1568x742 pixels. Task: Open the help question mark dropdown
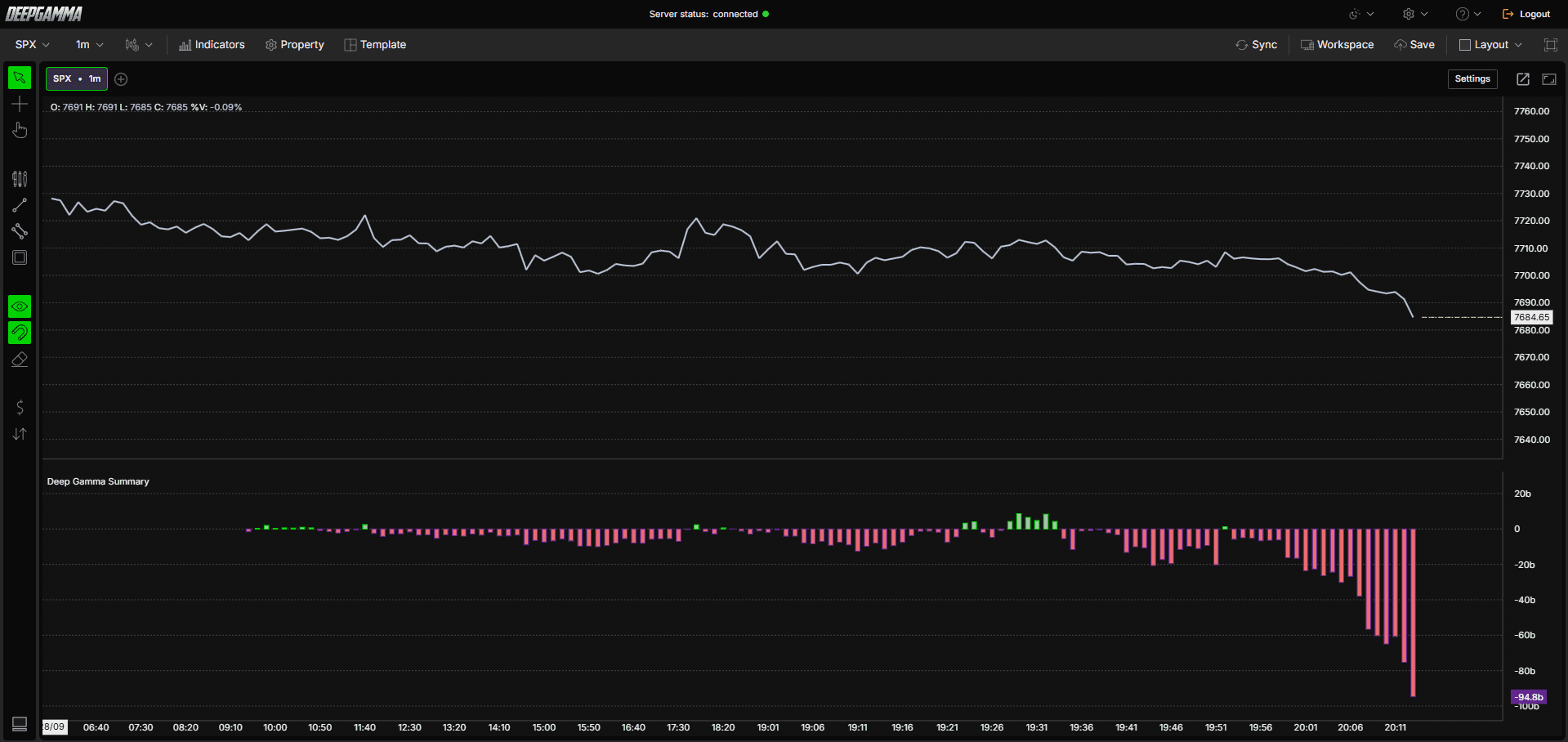click(1468, 14)
